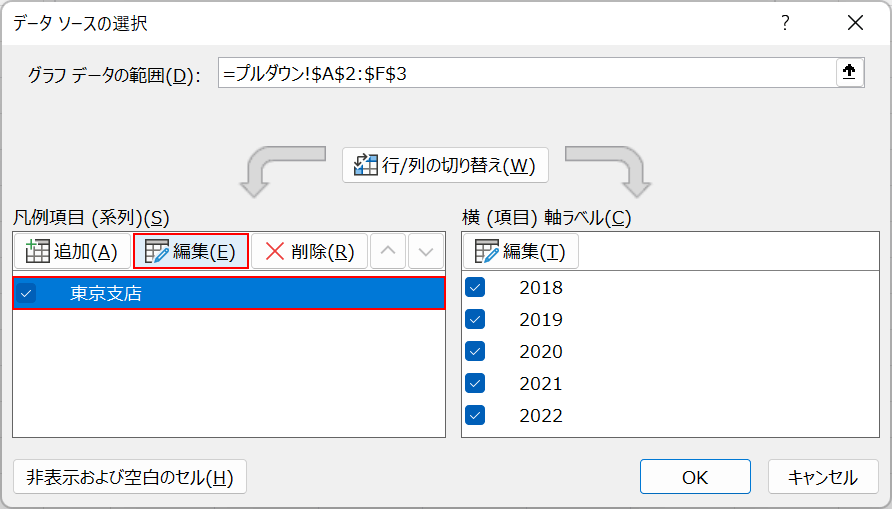Click 編集 to edit the selected series
Viewport: 892px width, 509px height.
[190, 252]
